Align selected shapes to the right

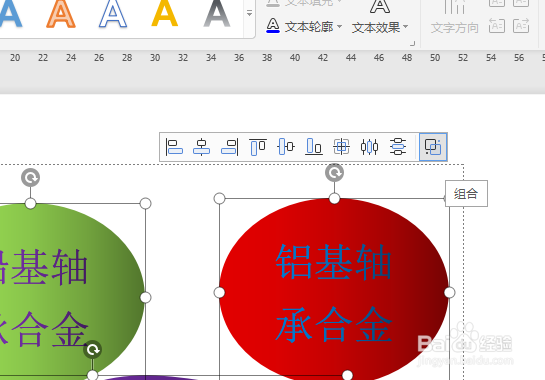229,147
